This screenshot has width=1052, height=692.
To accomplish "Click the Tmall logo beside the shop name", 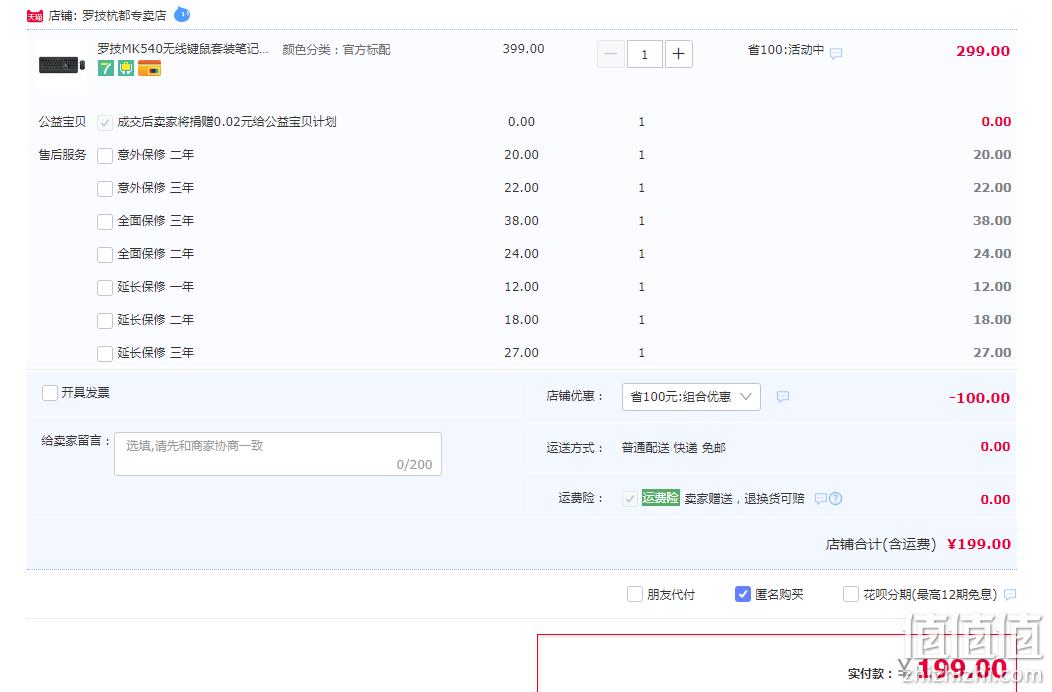I will 35,16.
